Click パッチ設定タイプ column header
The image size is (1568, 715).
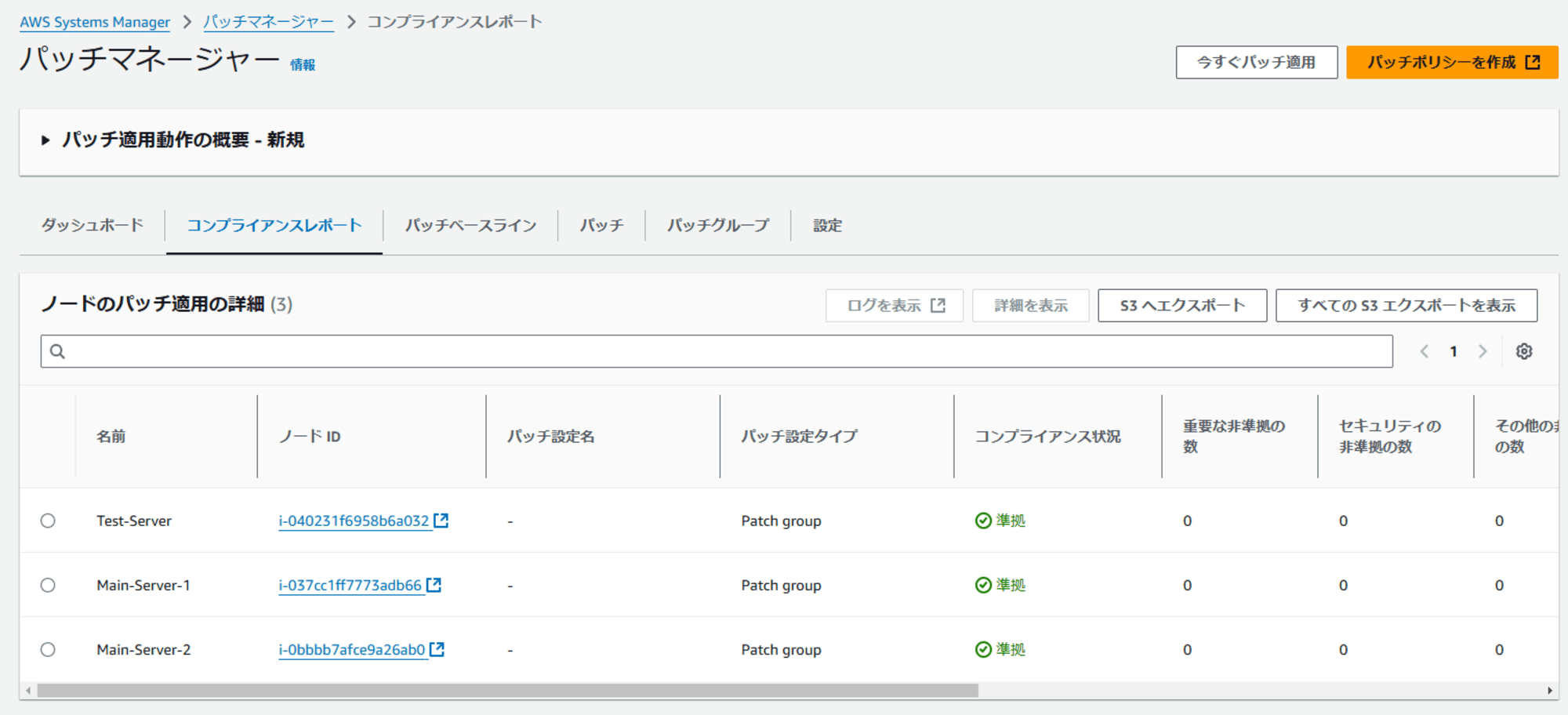coord(799,437)
